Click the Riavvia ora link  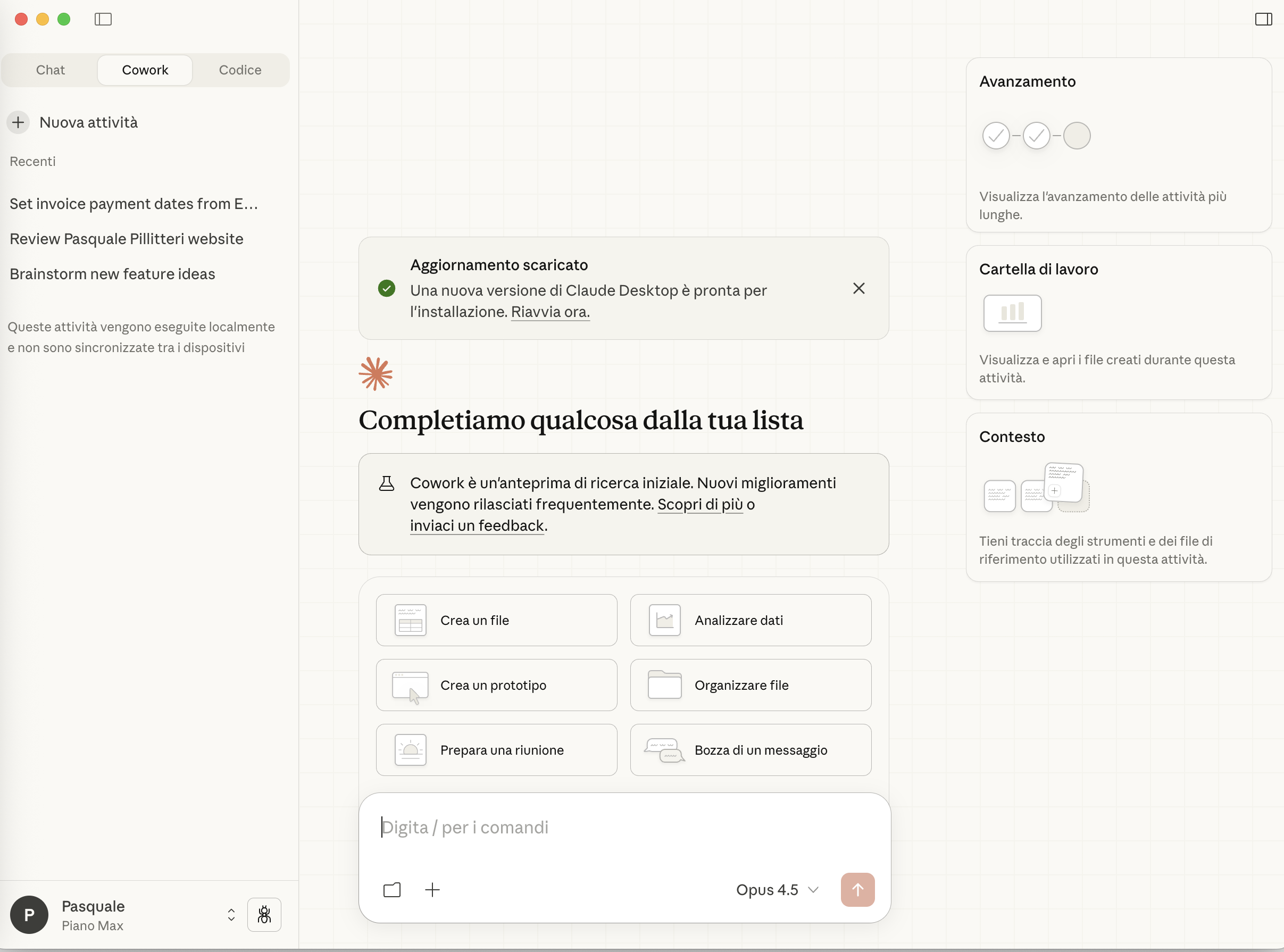pos(551,312)
